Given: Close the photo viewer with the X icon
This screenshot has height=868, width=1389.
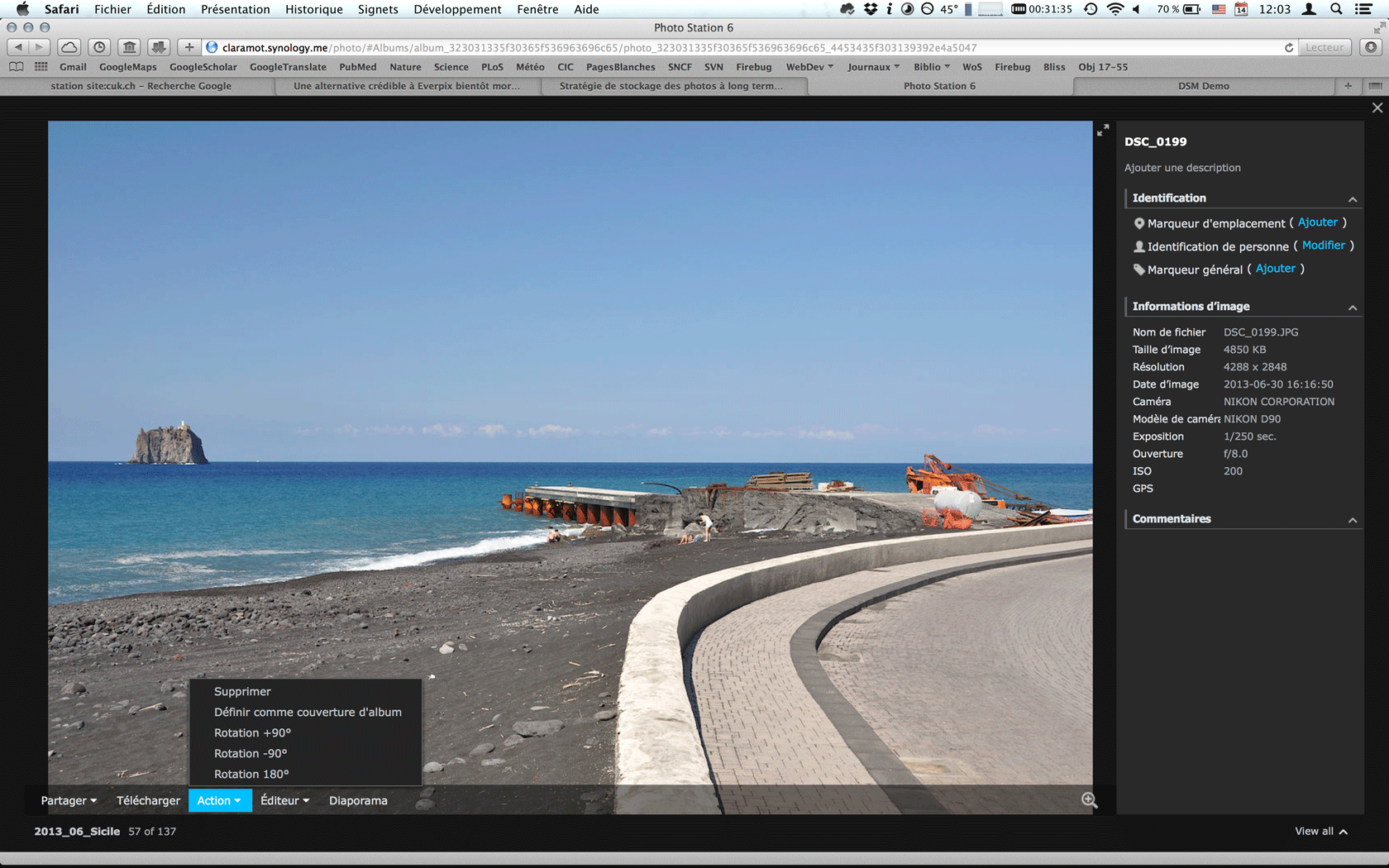Looking at the screenshot, I should coord(1377,107).
